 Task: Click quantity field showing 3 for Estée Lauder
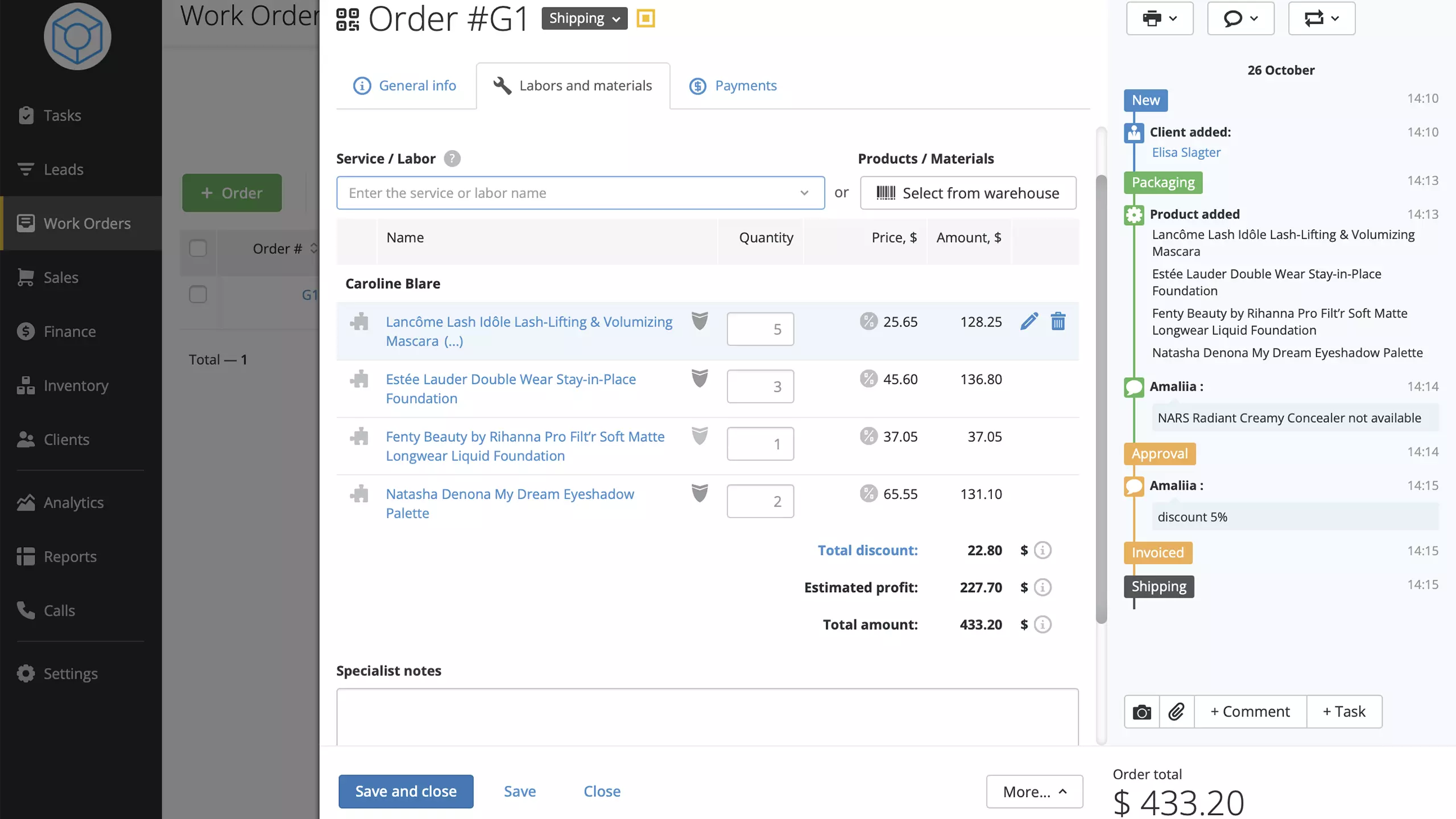point(760,387)
